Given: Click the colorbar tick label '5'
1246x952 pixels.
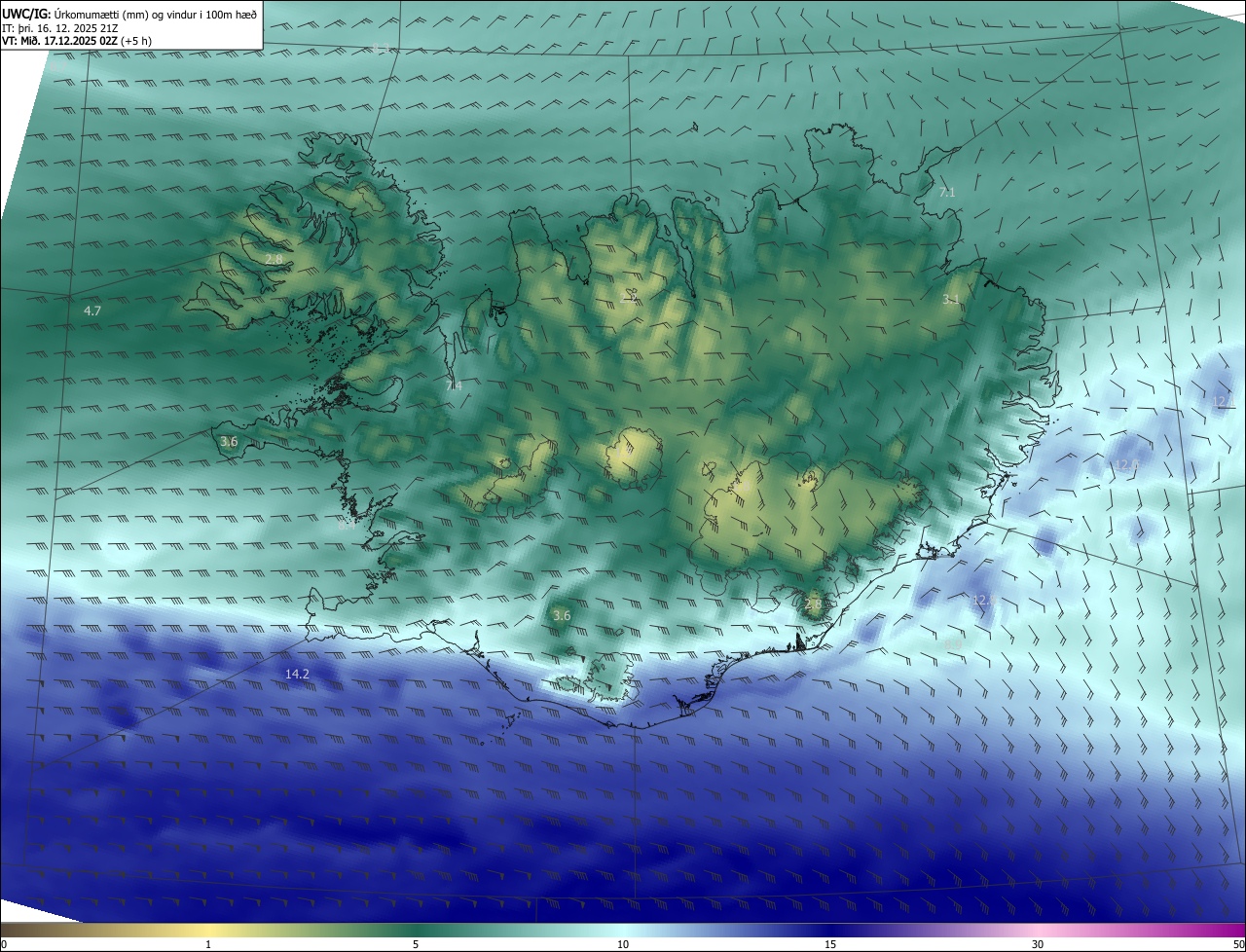Looking at the screenshot, I should tap(416, 944).
